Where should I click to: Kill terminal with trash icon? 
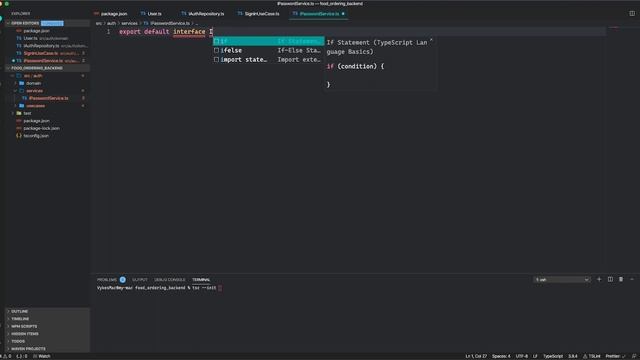pos(621,279)
